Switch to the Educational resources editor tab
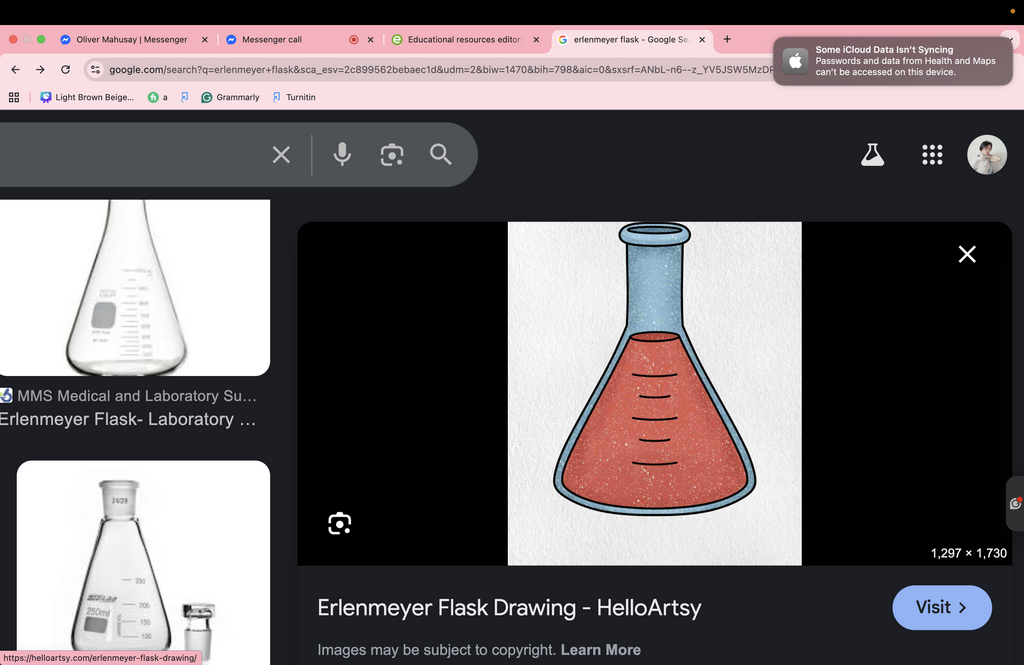Image resolution: width=1024 pixels, height=665 pixels. click(x=465, y=39)
